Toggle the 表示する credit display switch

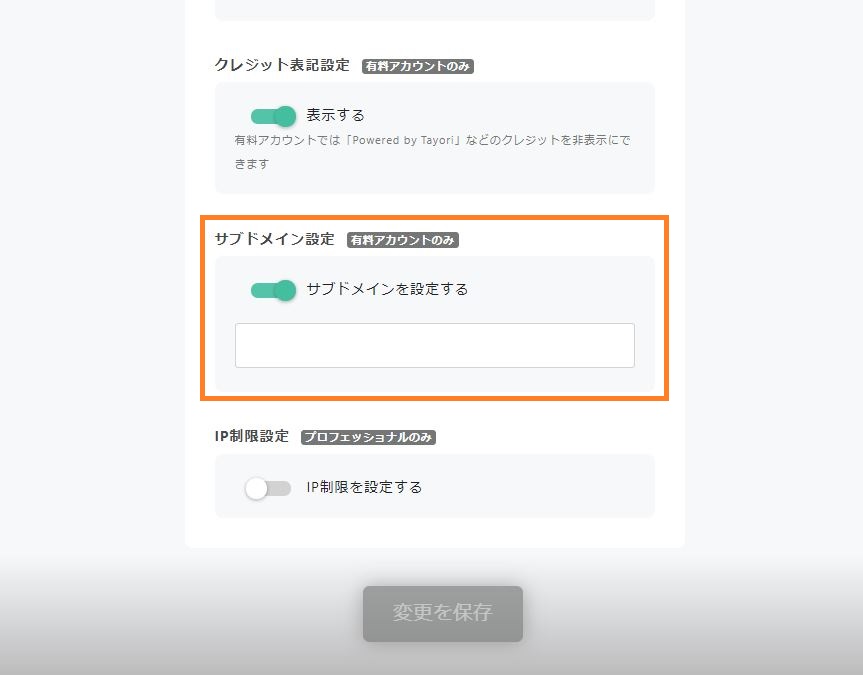[274, 116]
